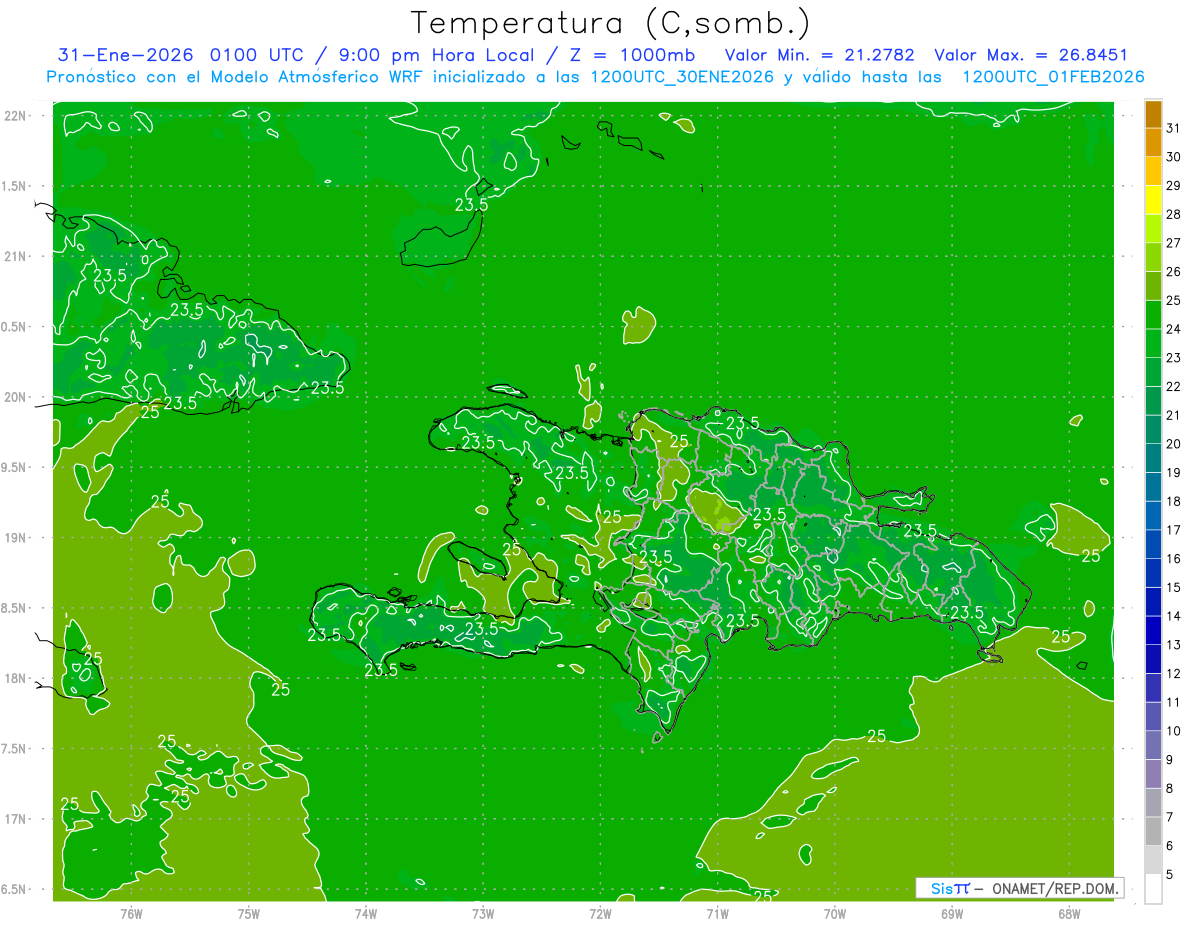The width and height of the screenshot is (1200, 927).
Task: Click the "5" value on the color scale
Action: tap(1170, 874)
